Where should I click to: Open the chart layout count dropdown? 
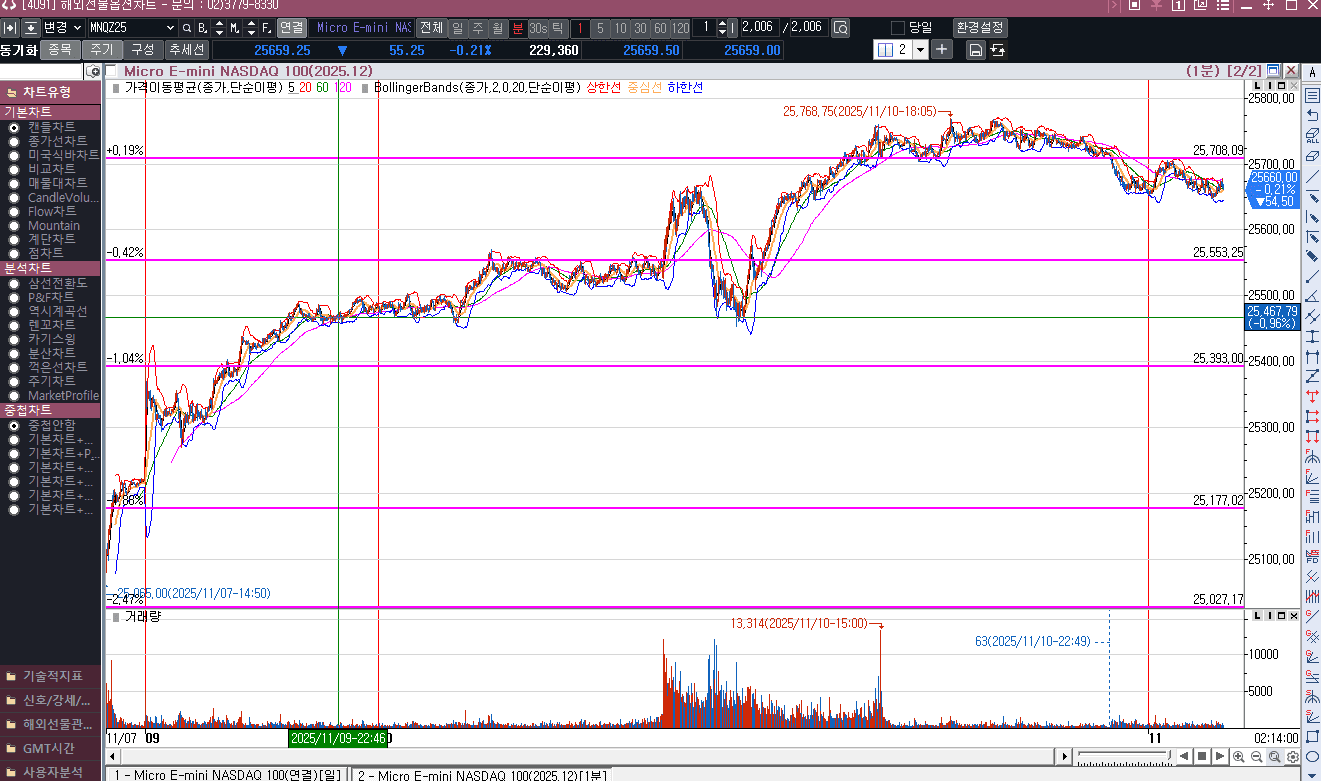click(x=920, y=49)
